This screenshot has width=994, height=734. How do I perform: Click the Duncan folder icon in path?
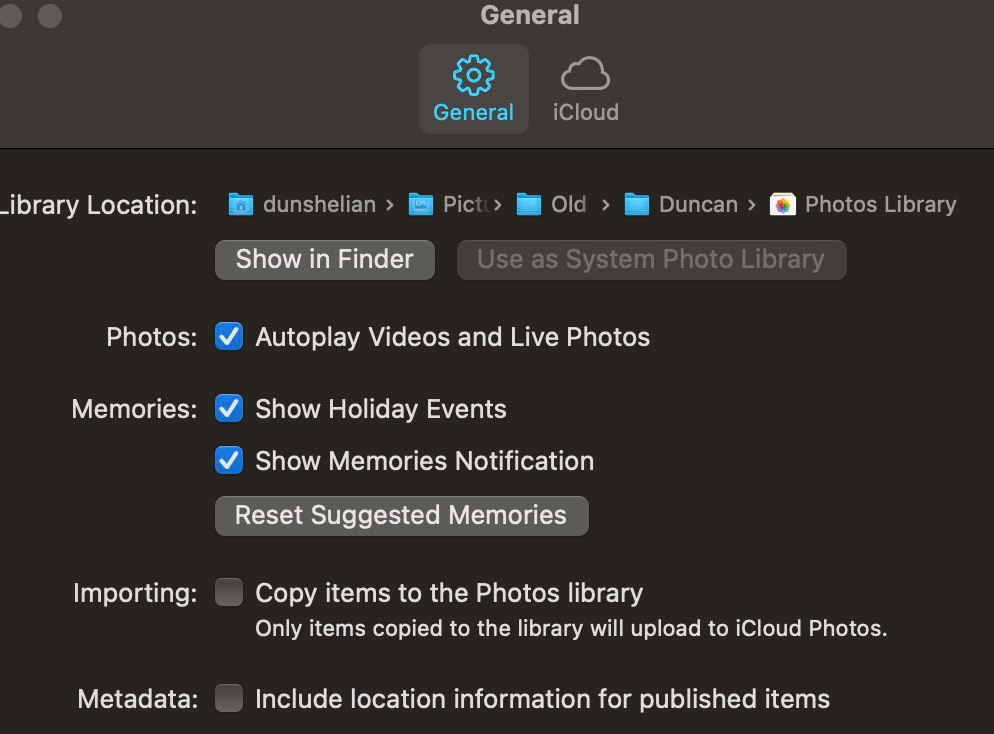tap(636, 205)
